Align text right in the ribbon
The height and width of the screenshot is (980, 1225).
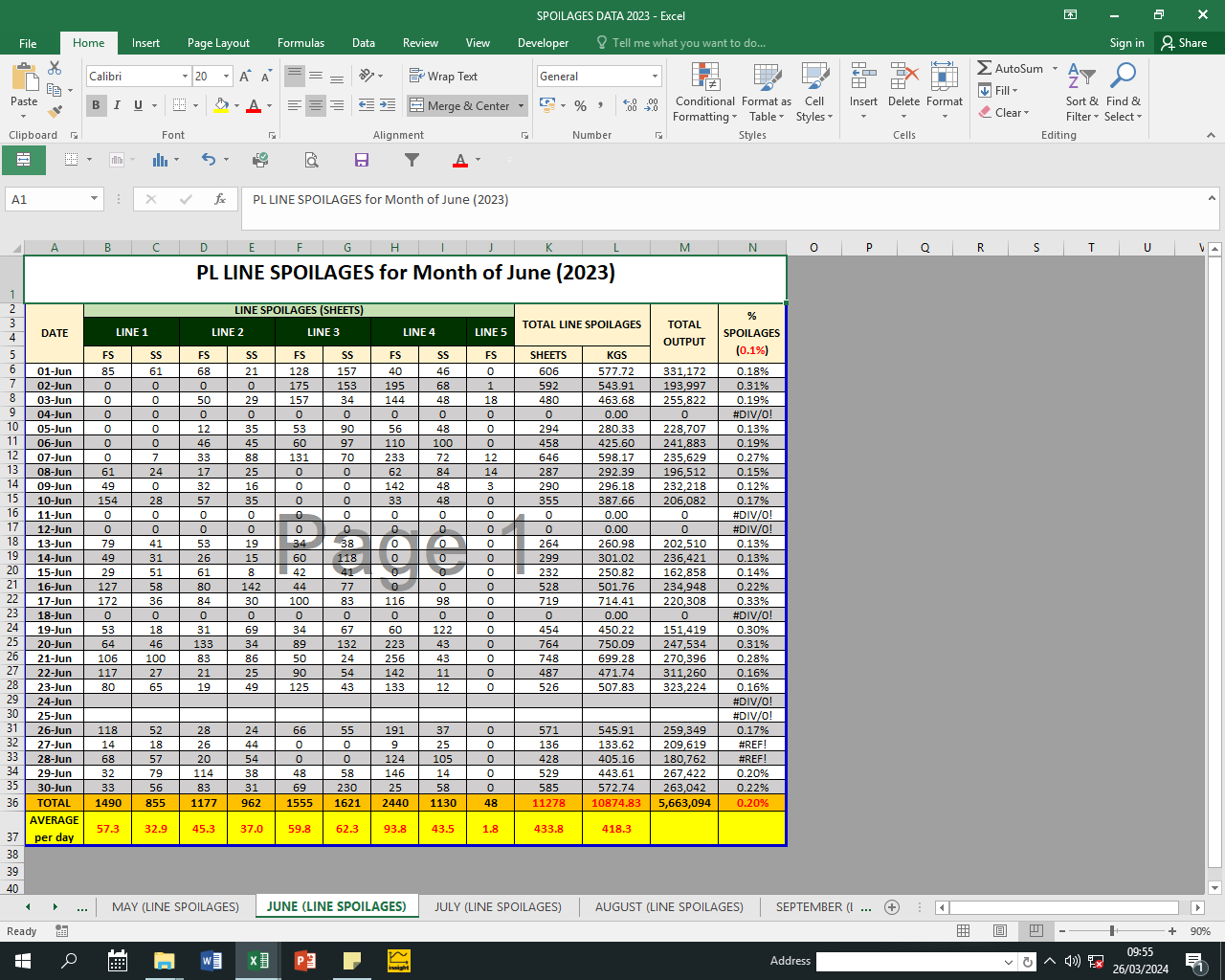[337, 105]
